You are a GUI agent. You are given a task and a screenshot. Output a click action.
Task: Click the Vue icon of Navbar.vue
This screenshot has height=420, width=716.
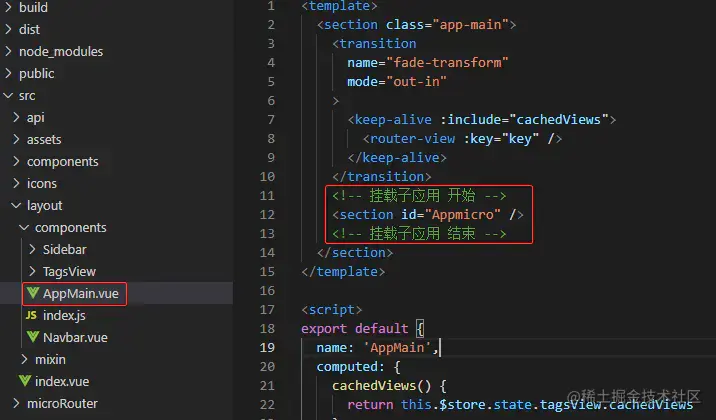point(32,337)
